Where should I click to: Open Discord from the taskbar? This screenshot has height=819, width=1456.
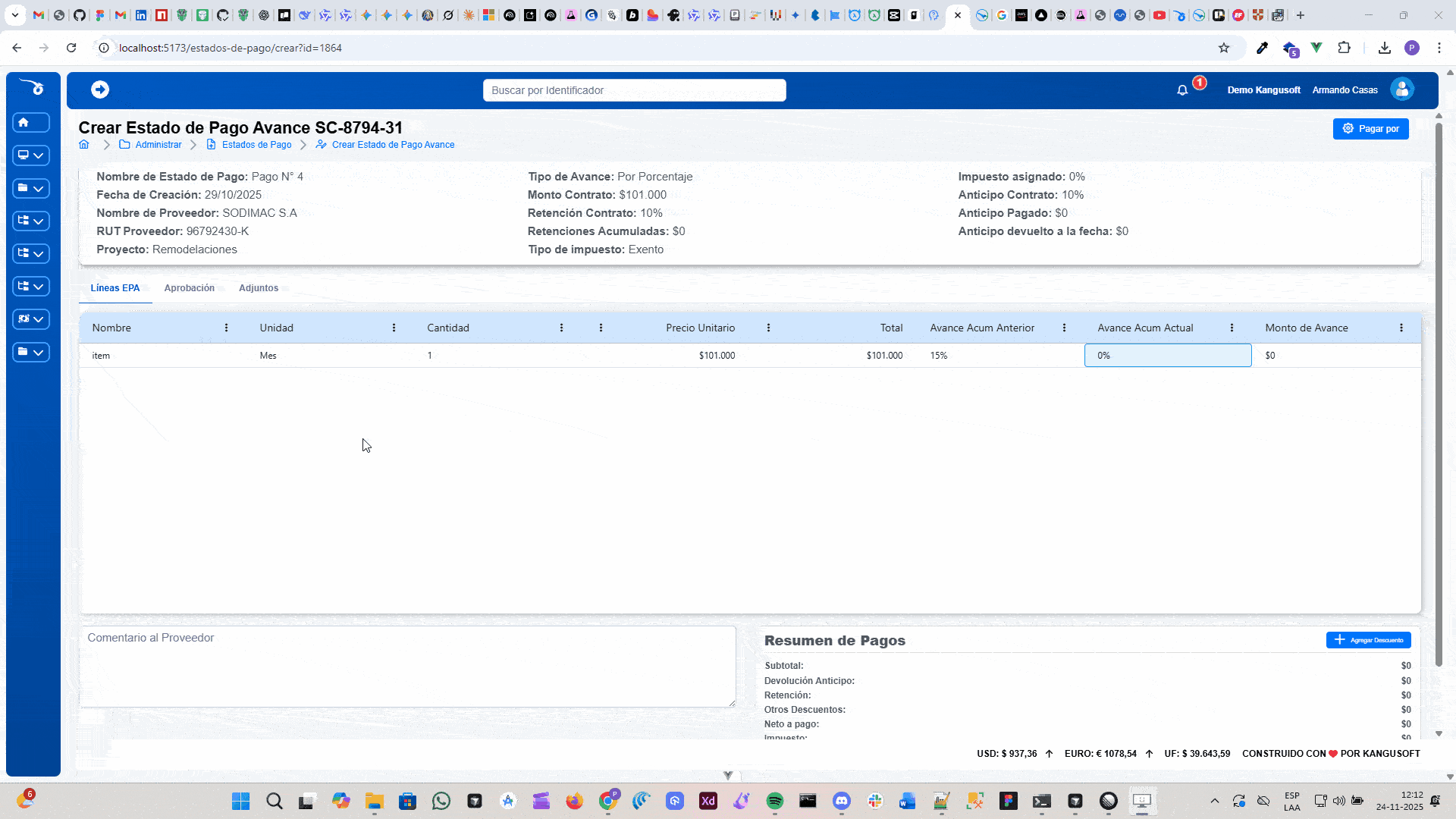coord(841,802)
